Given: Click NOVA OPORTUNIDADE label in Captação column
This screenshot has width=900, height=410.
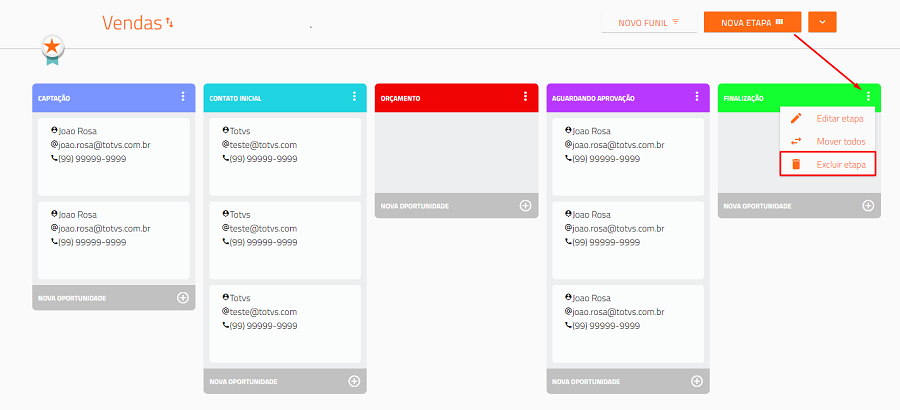Looking at the screenshot, I should tap(72, 298).
